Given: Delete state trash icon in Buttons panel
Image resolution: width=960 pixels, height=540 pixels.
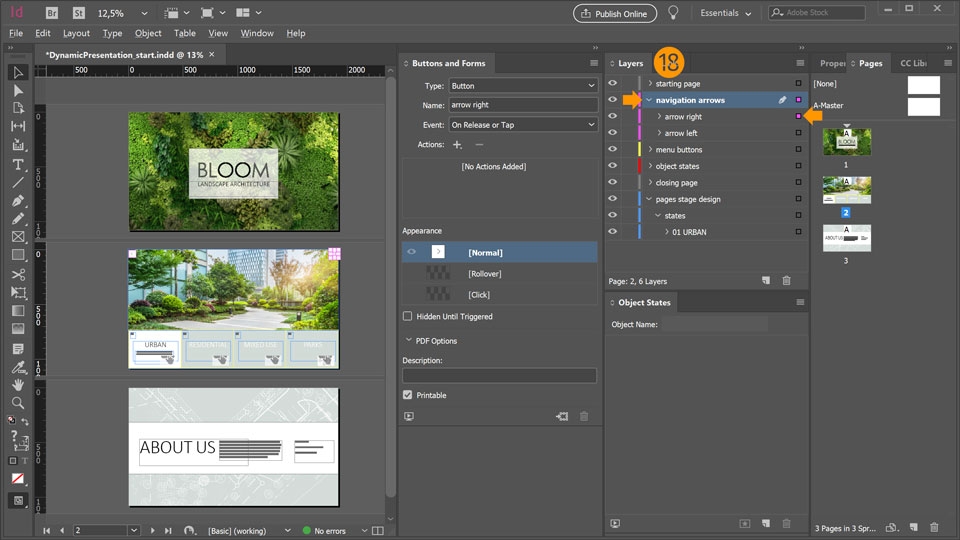Looking at the screenshot, I should click(584, 416).
